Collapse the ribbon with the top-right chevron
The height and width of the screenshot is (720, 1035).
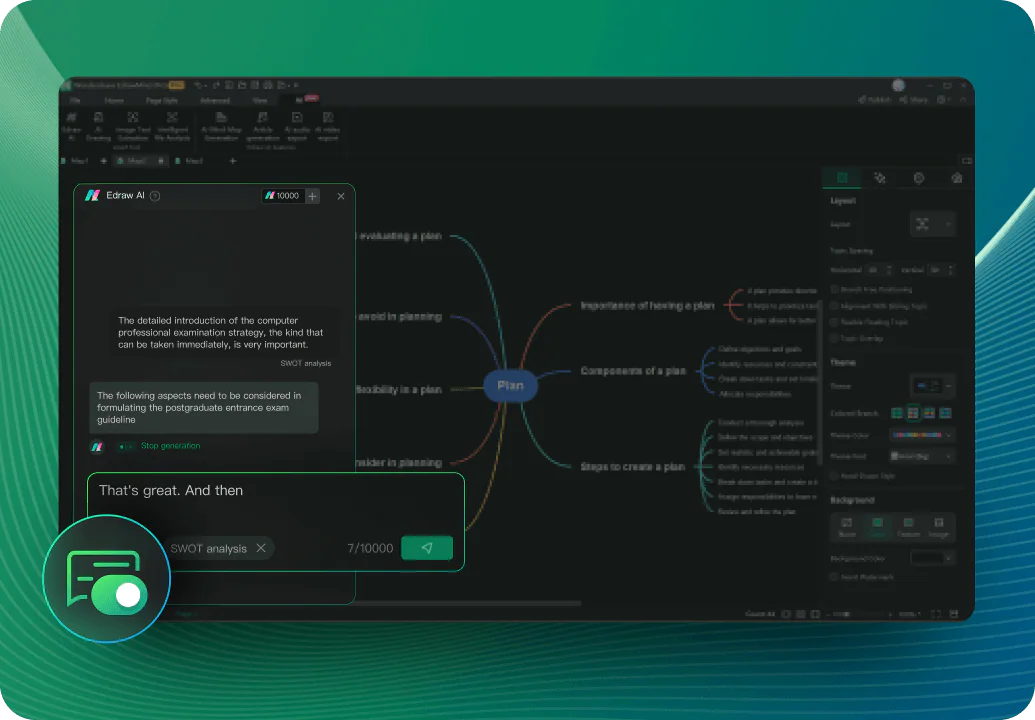(x=963, y=100)
